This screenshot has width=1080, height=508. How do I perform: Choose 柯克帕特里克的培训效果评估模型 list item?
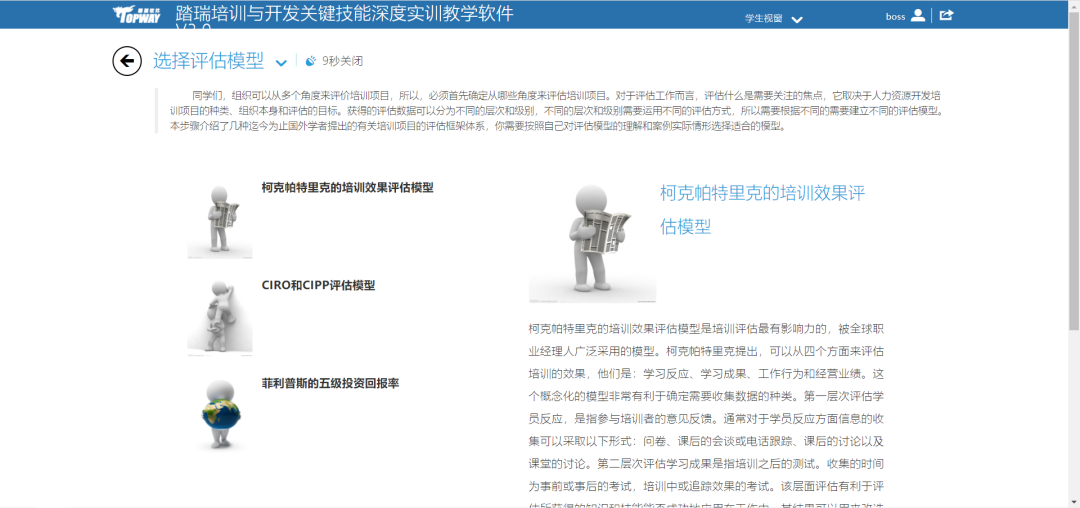click(x=347, y=187)
